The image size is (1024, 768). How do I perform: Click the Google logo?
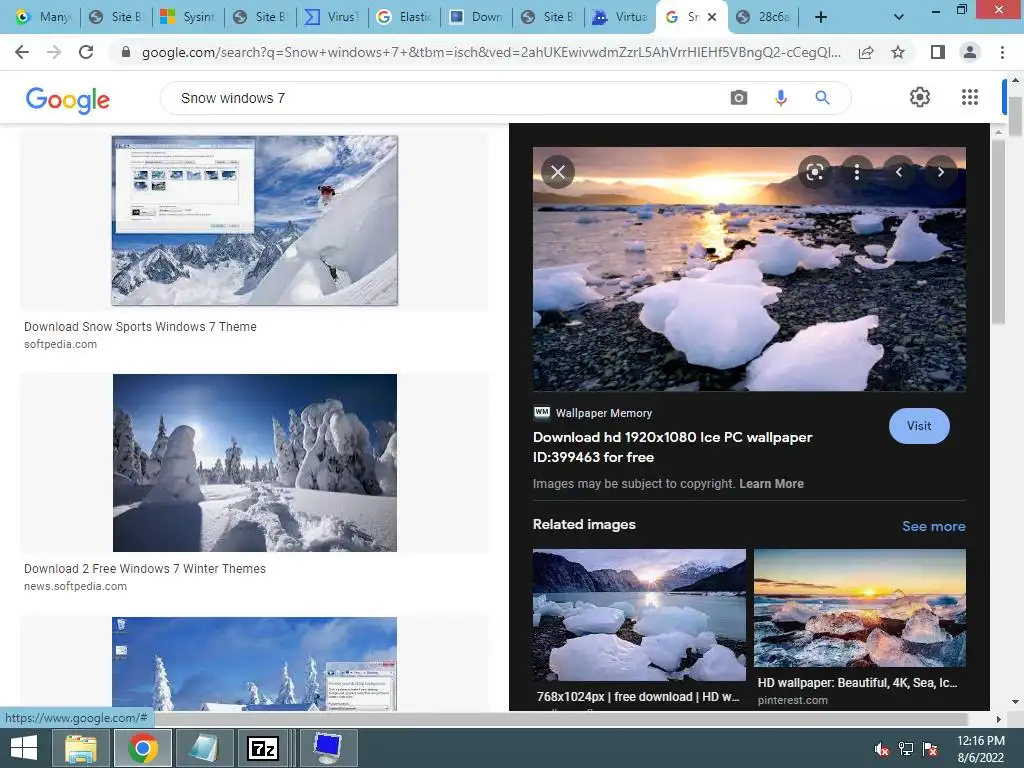[67, 100]
